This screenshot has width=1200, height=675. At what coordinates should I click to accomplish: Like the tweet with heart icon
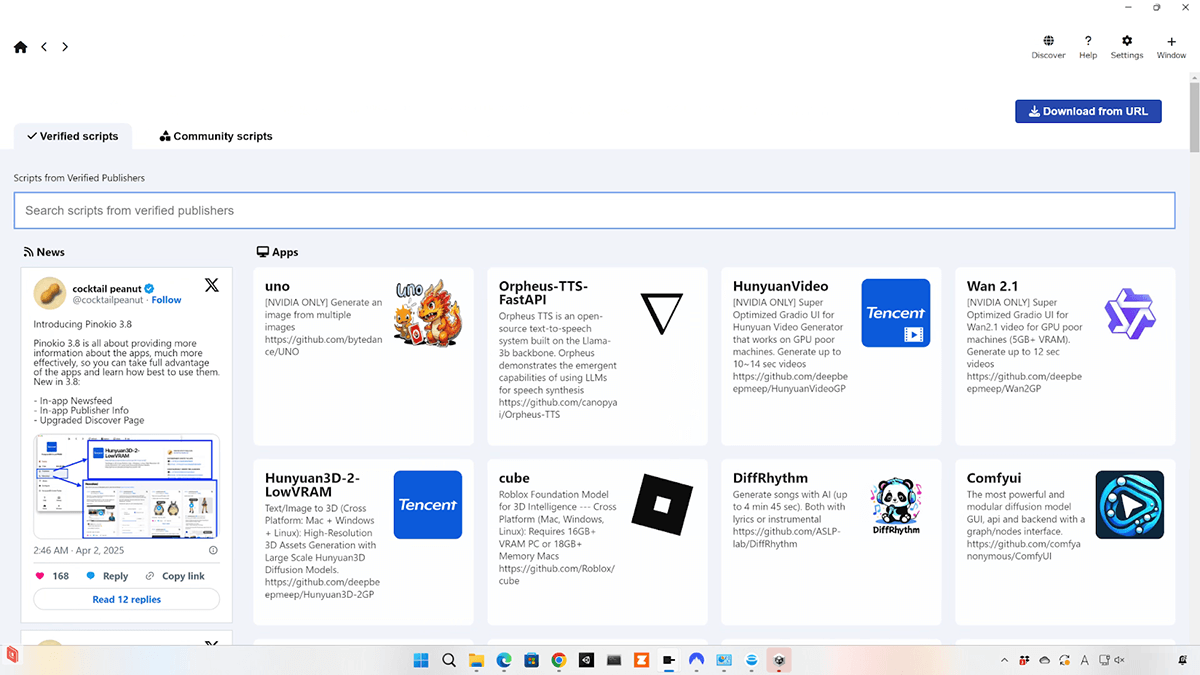[41, 576]
